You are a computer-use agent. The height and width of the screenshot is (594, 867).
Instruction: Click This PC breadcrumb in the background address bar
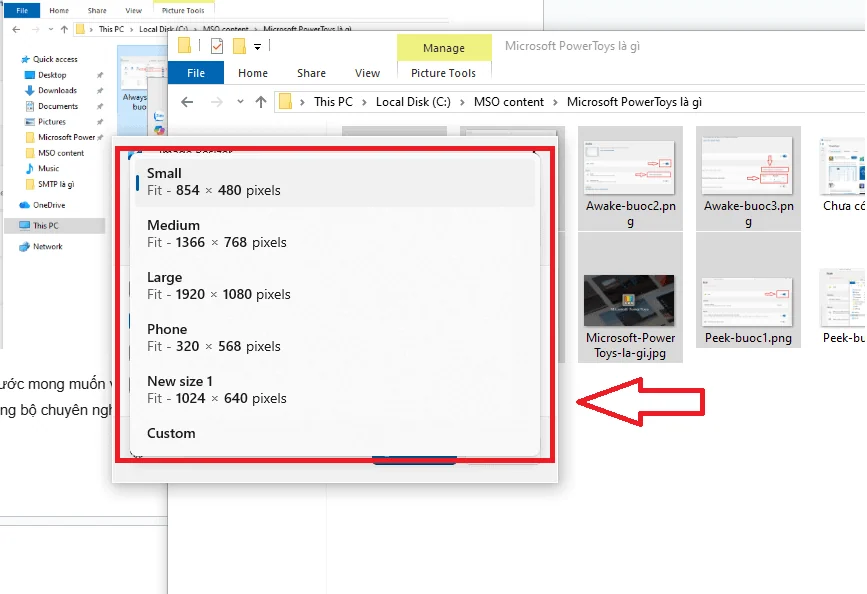tap(111, 29)
